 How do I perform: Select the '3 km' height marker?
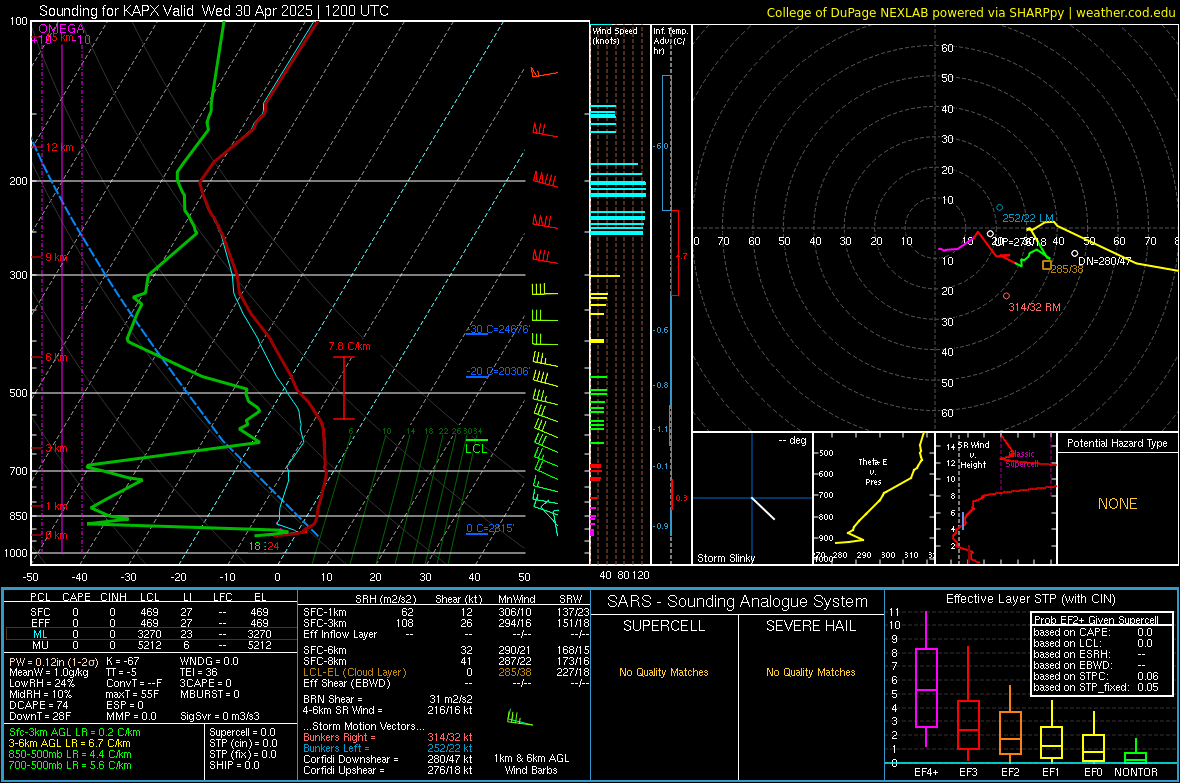point(56,448)
